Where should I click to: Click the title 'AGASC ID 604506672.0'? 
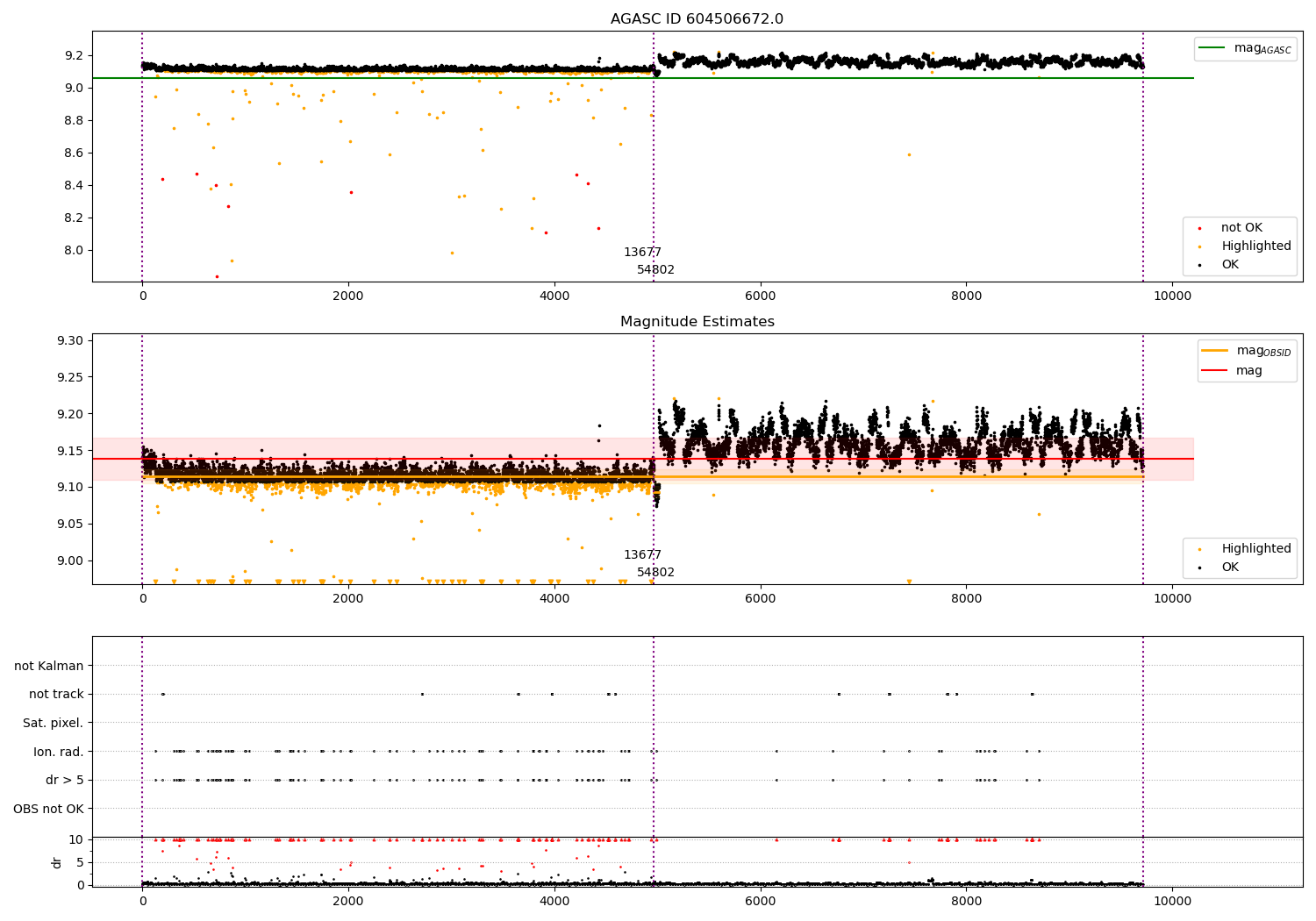point(697,19)
